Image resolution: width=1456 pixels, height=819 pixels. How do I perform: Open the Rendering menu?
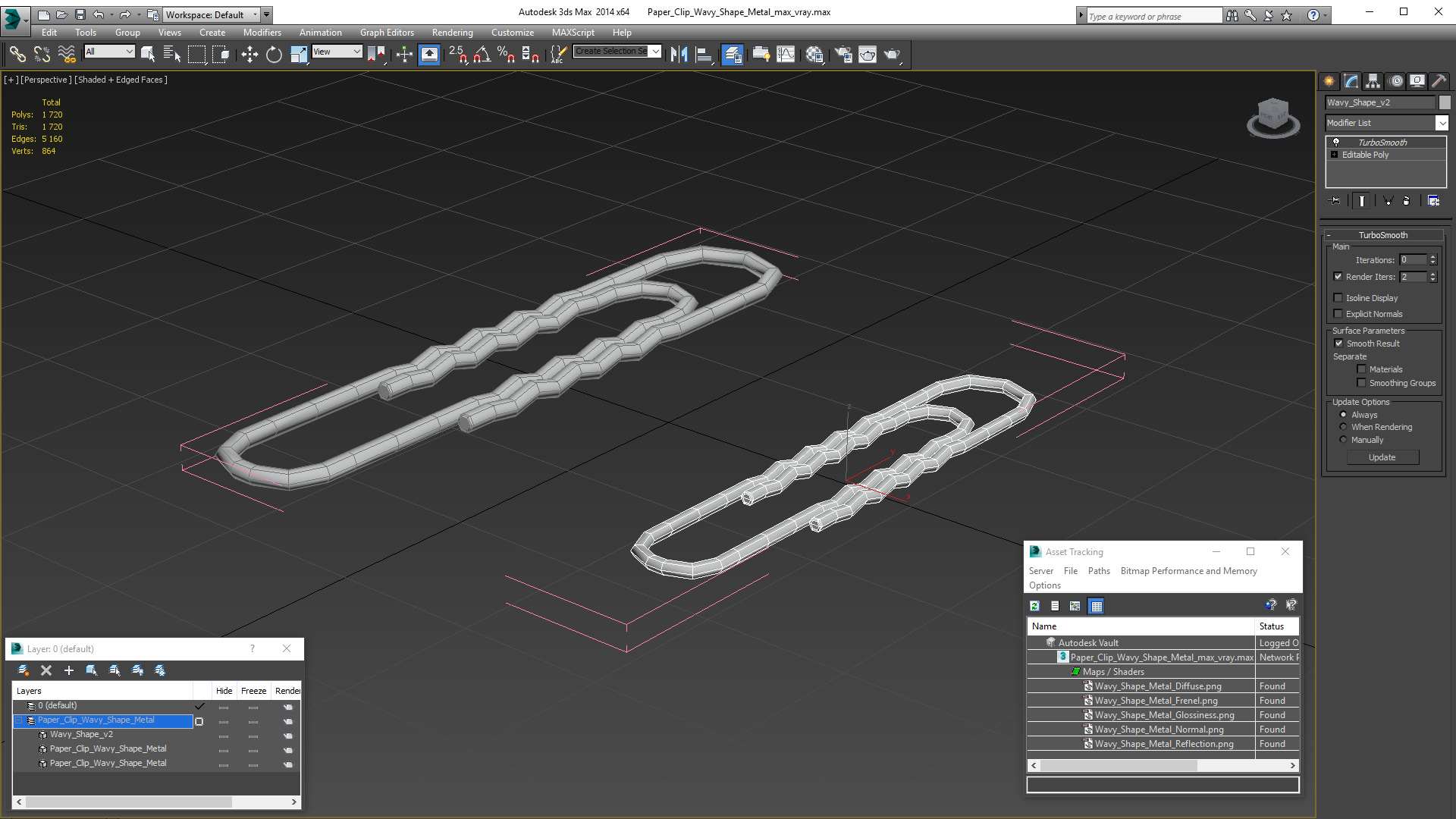click(x=452, y=33)
